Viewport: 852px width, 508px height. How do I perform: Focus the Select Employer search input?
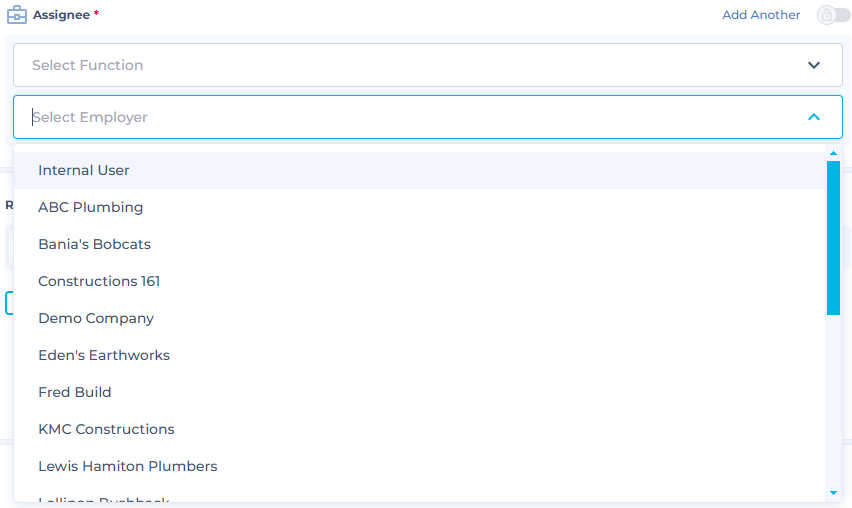point(400,117)
